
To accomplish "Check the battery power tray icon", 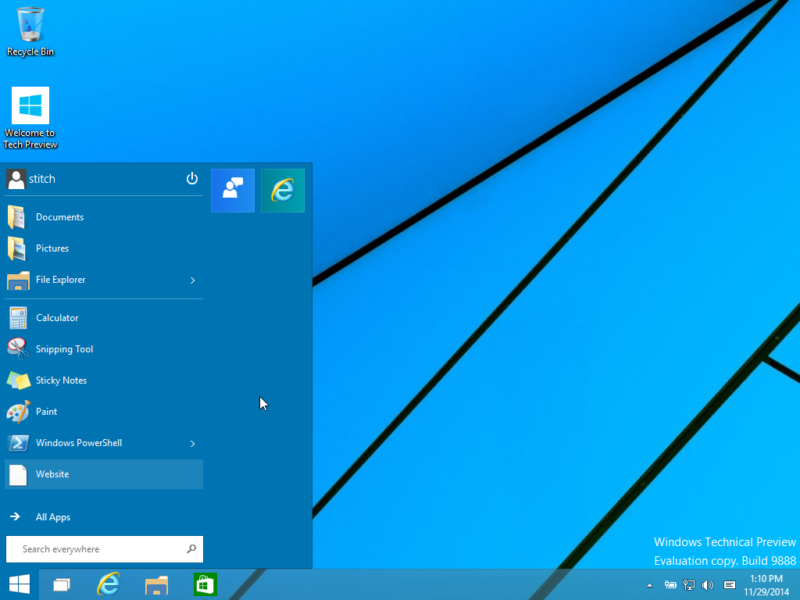I will click(671, 584).
